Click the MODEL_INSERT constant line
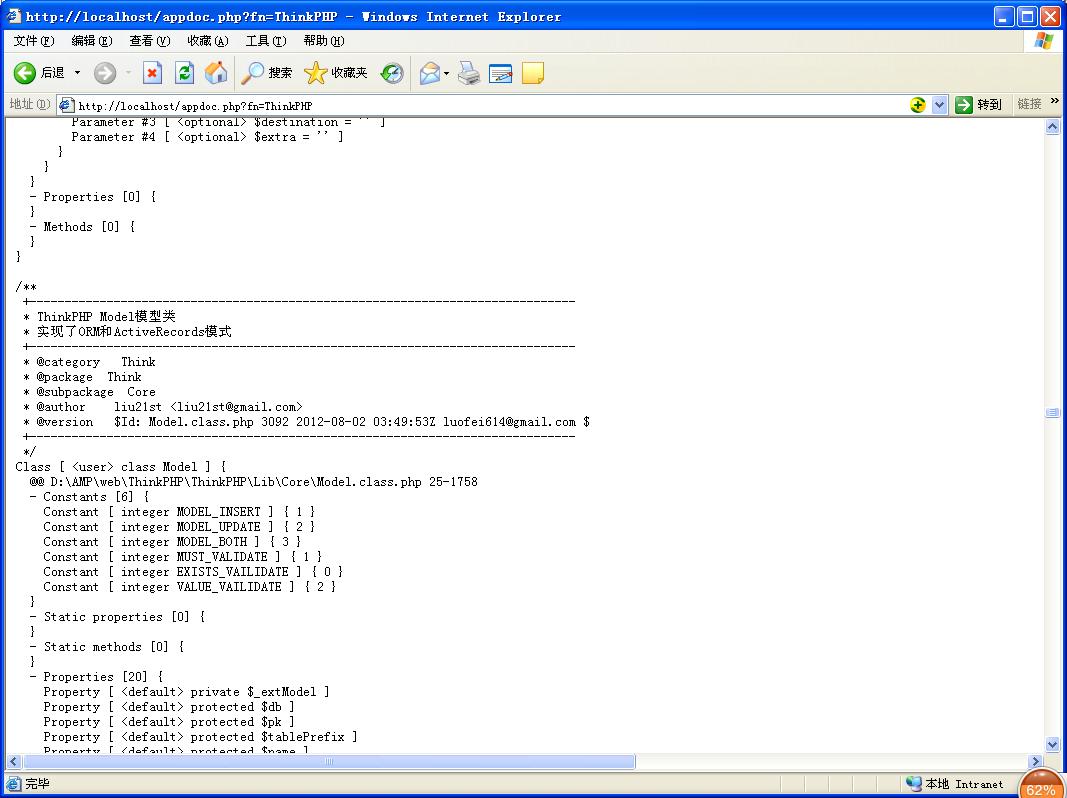 coord(179,512)
